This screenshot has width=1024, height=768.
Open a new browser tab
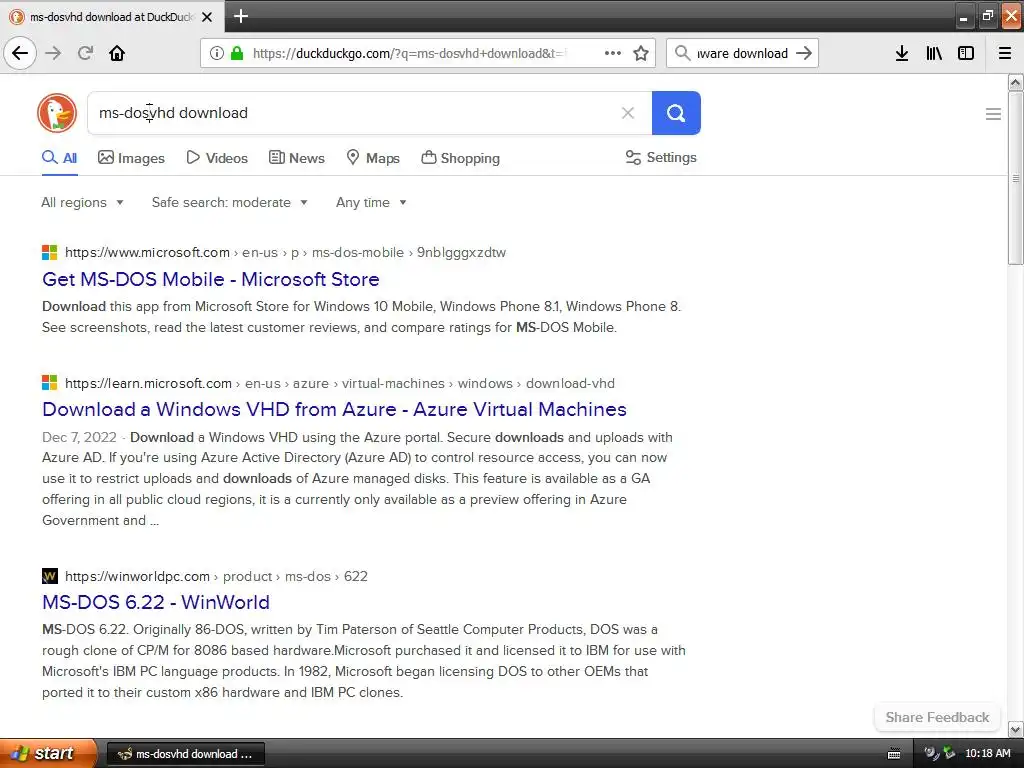241,16
